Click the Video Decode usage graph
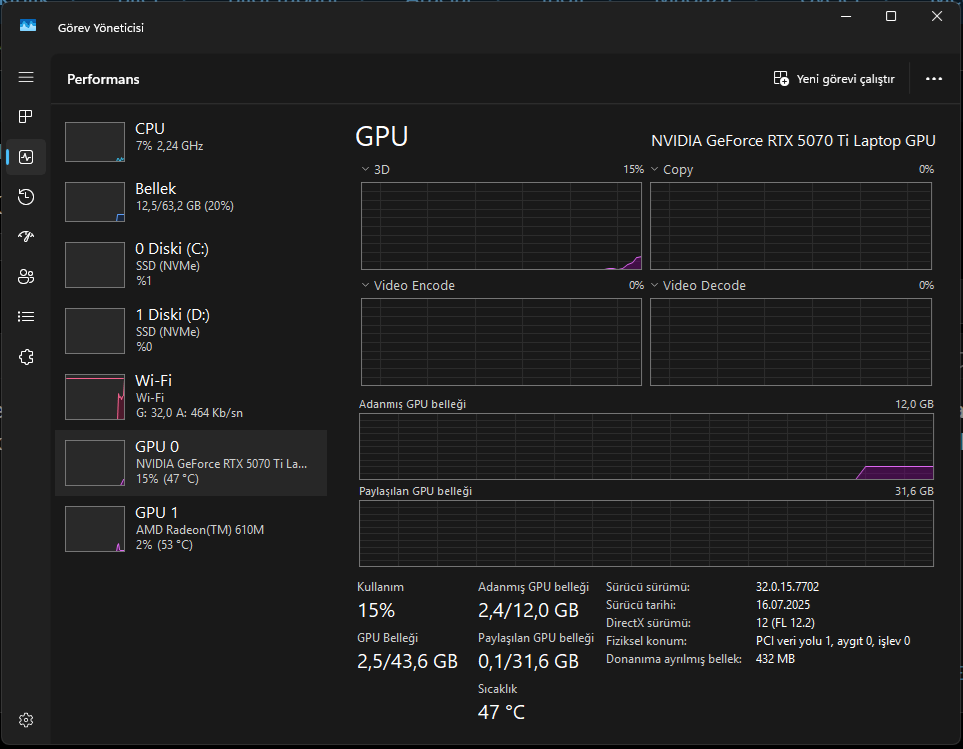This screenshot has width=963, height=749. (x=791, y=342)
